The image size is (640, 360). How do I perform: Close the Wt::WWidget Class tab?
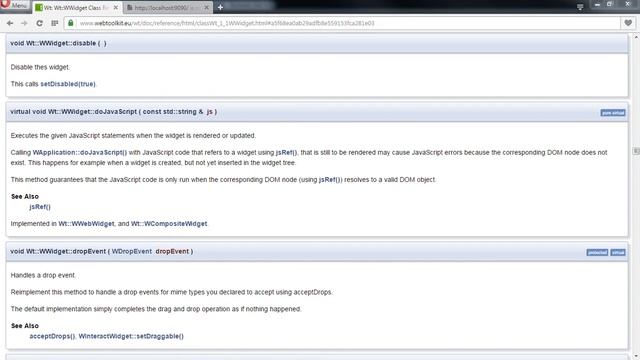(x=116, y=8)
